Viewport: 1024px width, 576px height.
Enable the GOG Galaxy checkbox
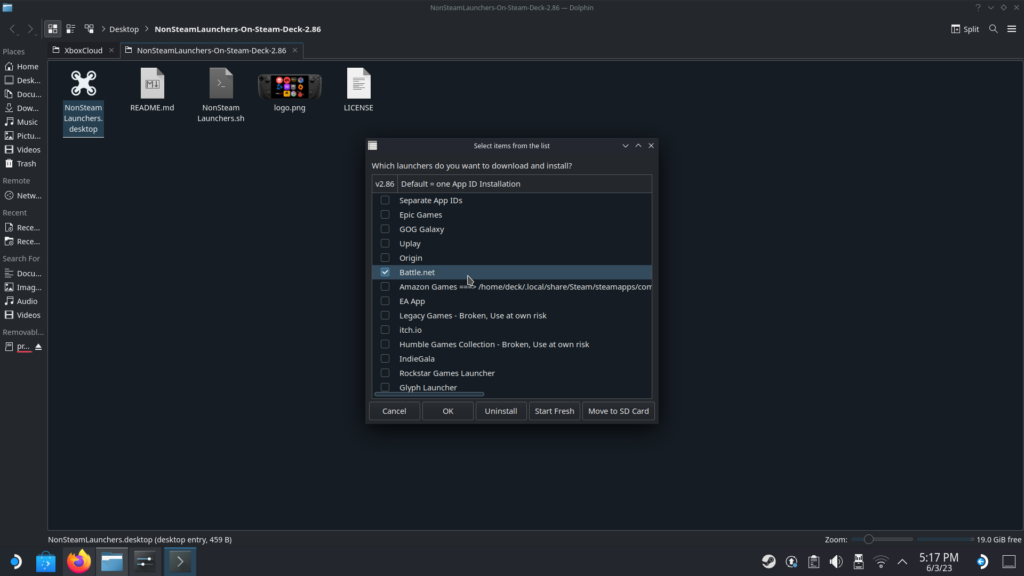point(385,229)
